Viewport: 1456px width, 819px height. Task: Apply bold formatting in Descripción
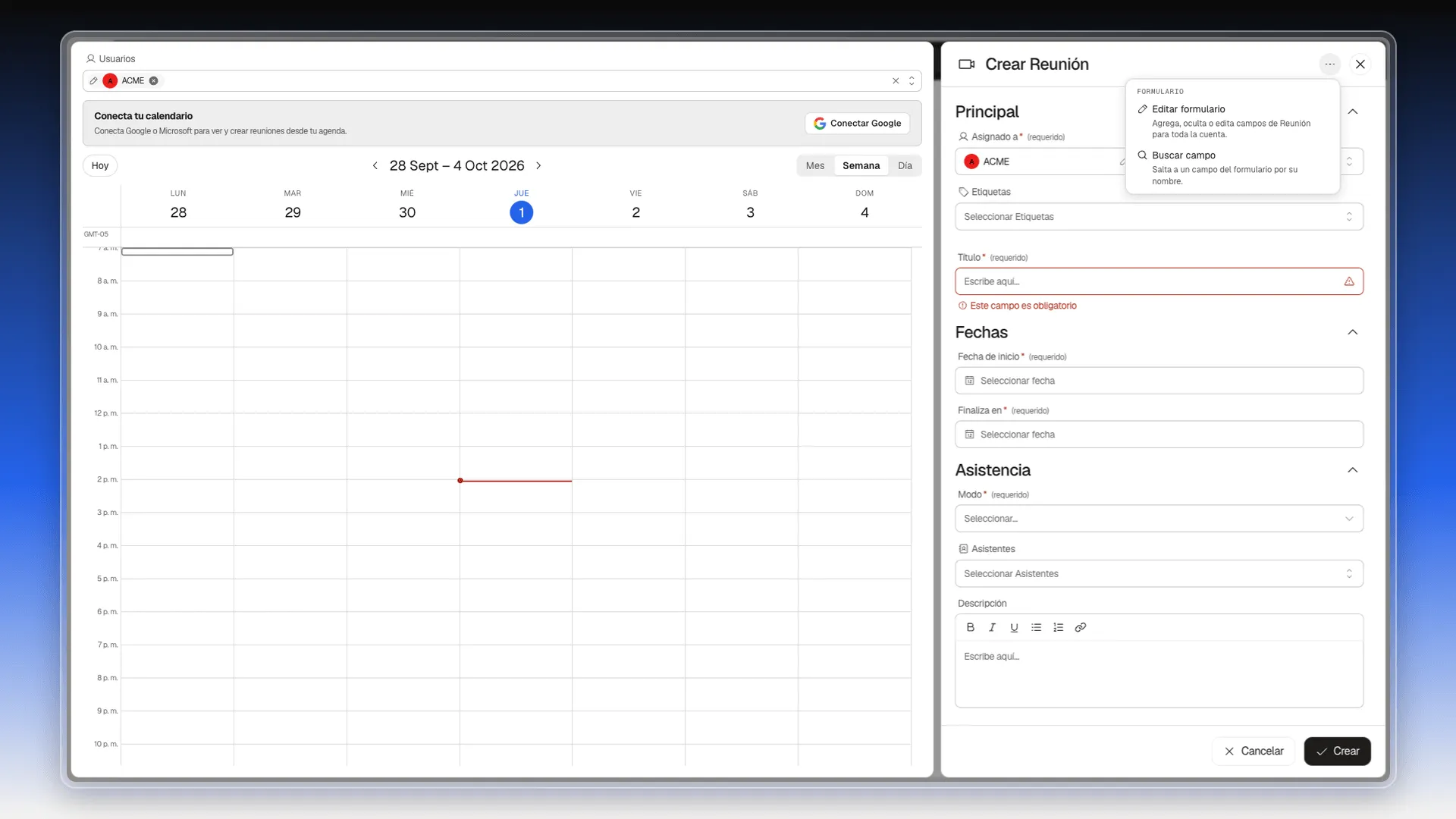[971, 627]
